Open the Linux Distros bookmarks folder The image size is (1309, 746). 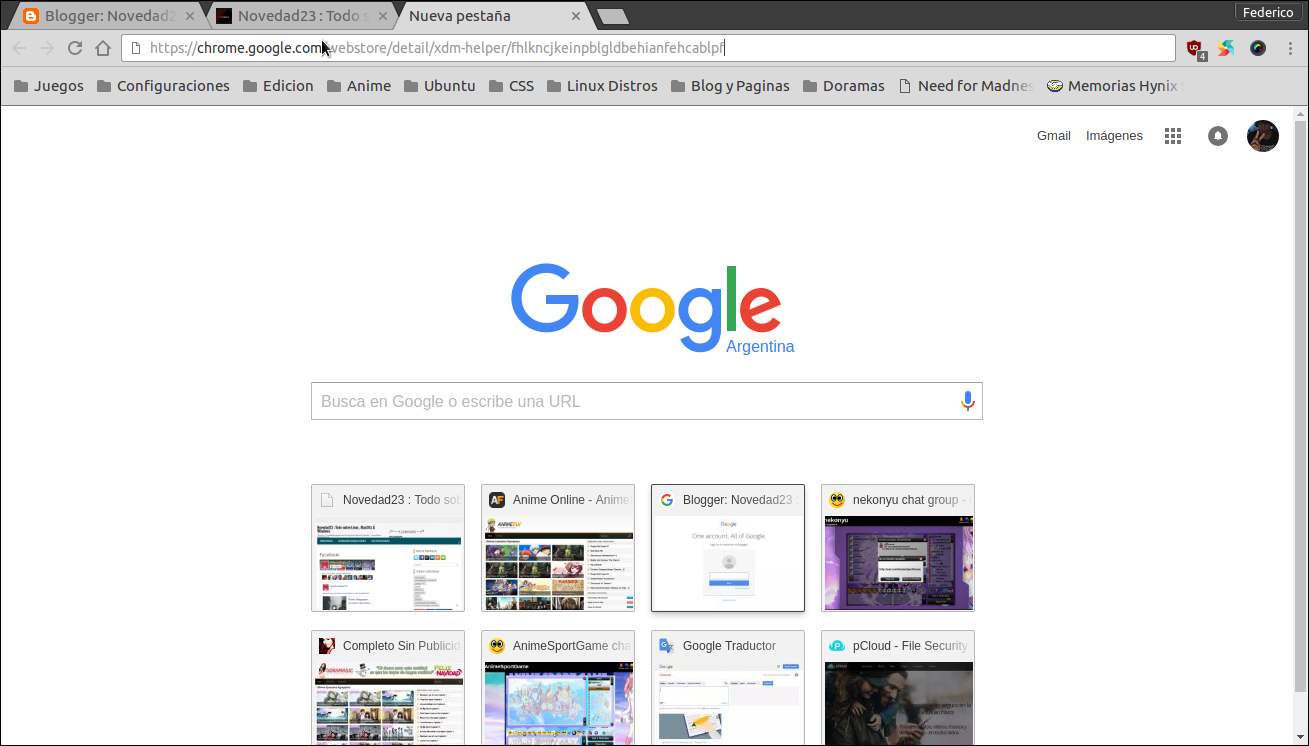pos(602,86)
